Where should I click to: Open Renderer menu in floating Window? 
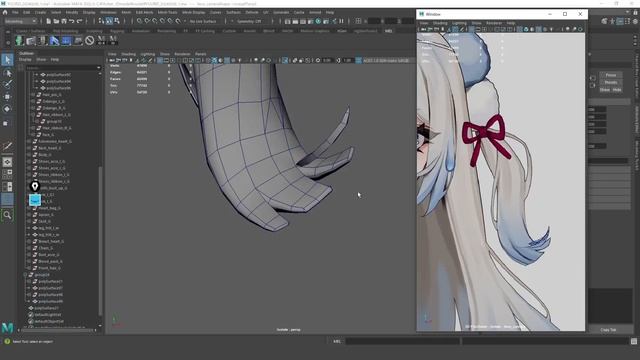[x=494, y=23]
